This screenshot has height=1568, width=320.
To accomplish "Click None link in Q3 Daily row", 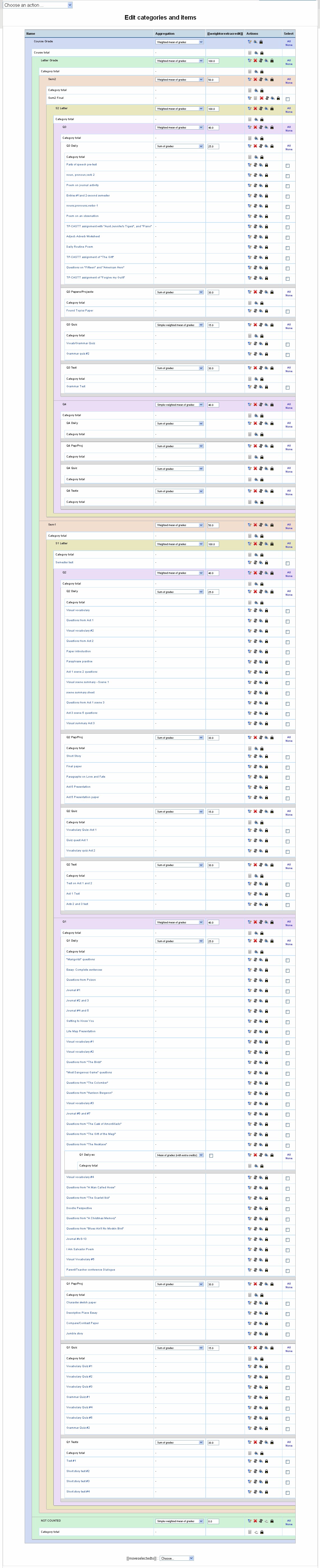I will [x=289, y=149].
